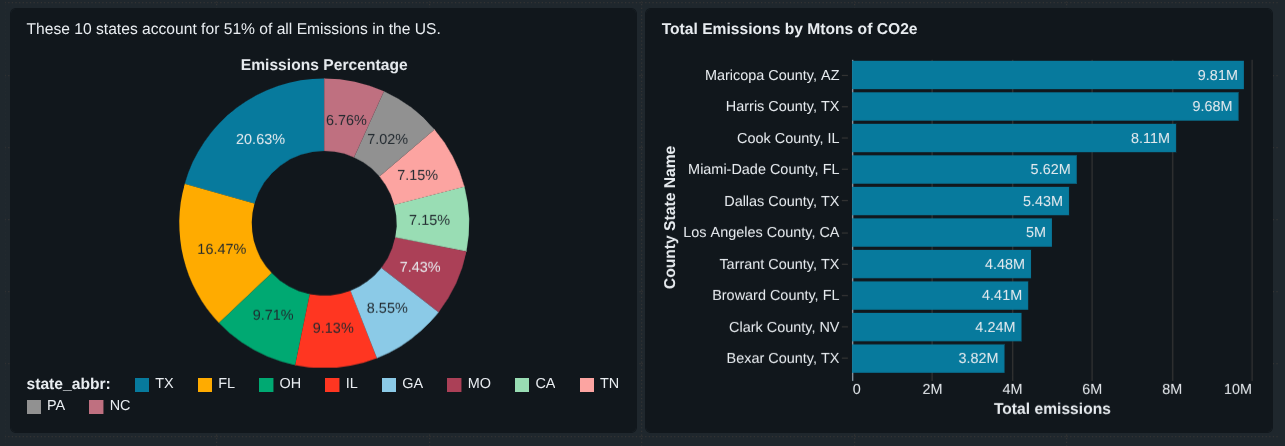The height and width of the screenshot is (446, 1285).
Task: Click the NC legend swatch
Action: [x=96, y=406]
